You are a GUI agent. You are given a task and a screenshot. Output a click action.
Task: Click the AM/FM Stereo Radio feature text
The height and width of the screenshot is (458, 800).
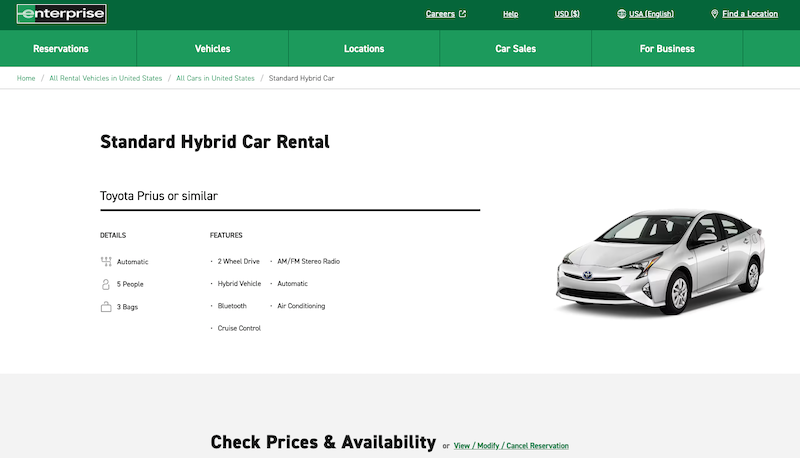tap(308, 261)
